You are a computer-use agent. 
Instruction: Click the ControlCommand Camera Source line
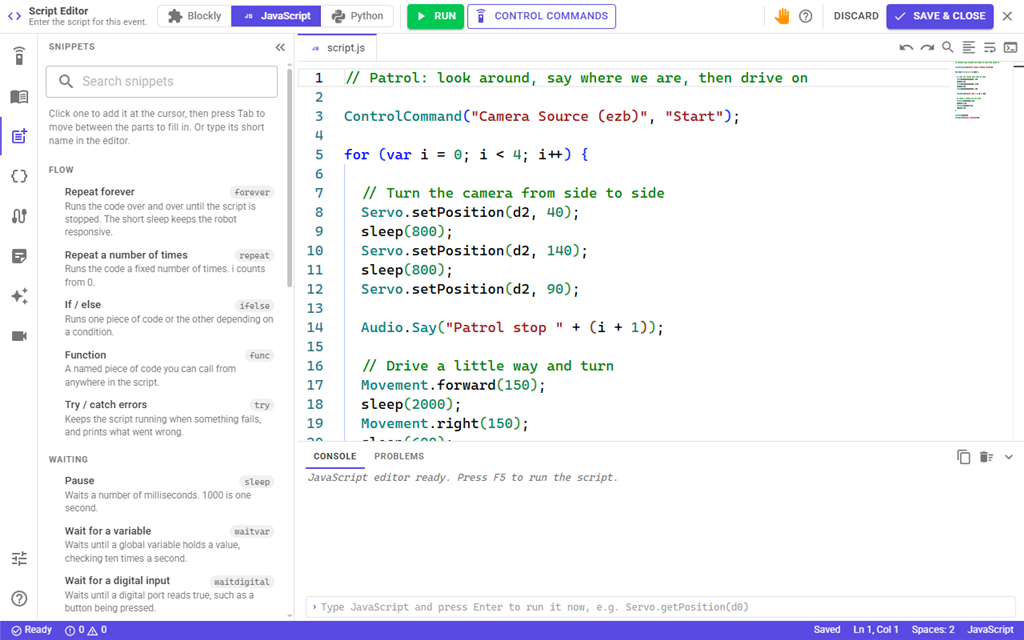click(541, 116)
